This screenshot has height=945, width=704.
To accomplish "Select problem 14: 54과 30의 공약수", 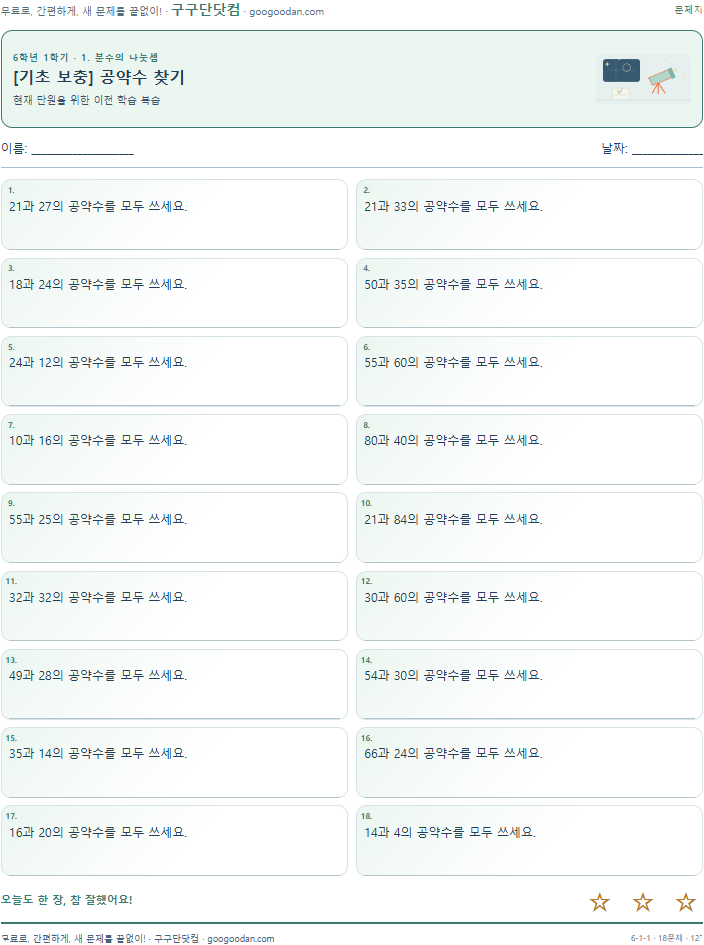I will pyautogui.click(x=529, y=684).
